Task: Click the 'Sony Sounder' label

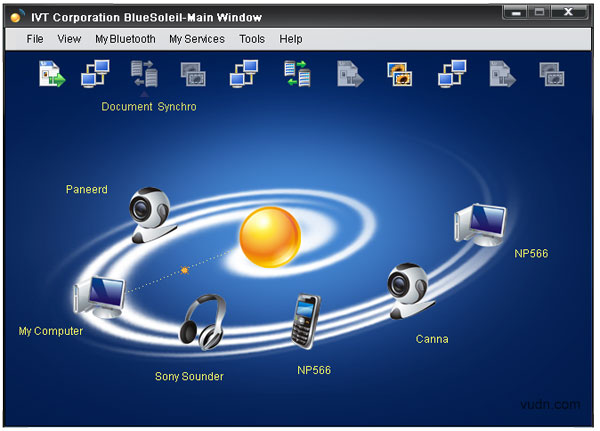Action: (189, 376)
